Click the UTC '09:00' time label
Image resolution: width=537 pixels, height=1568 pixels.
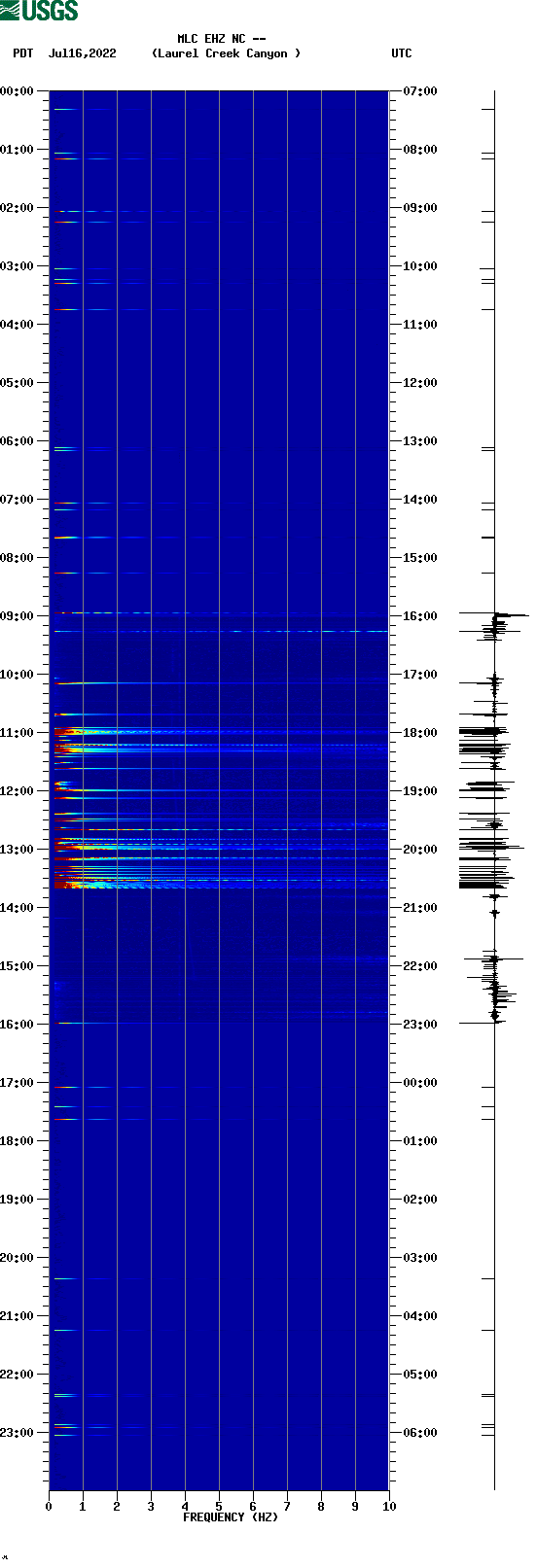pyautogui.click(x=420, y=208)
